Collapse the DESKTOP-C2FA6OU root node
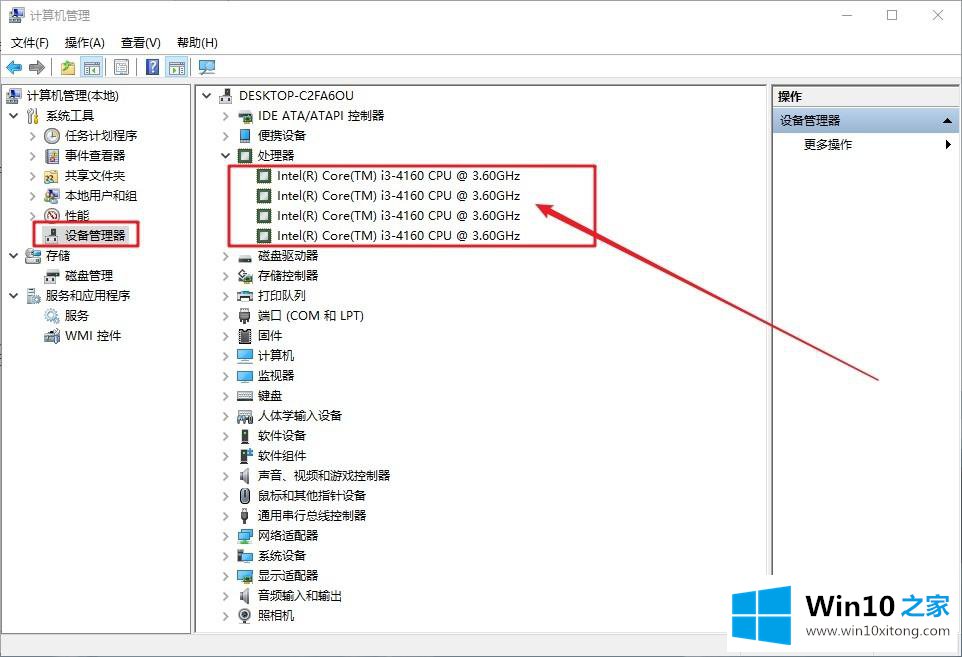Screen dimensions: 962x657 (207, 96)
